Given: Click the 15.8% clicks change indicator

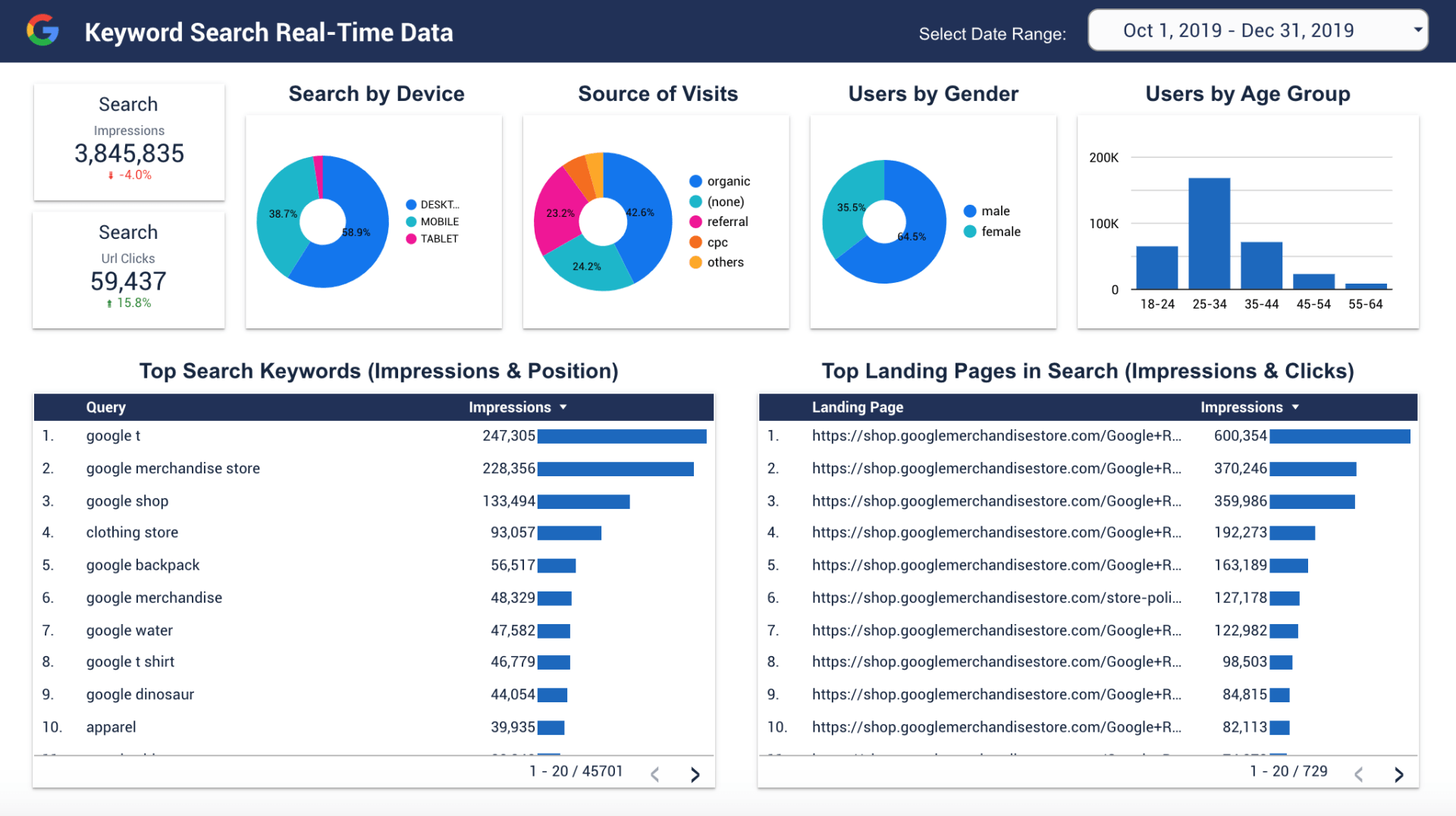Looking at the screenshot, I should point(129,303).
